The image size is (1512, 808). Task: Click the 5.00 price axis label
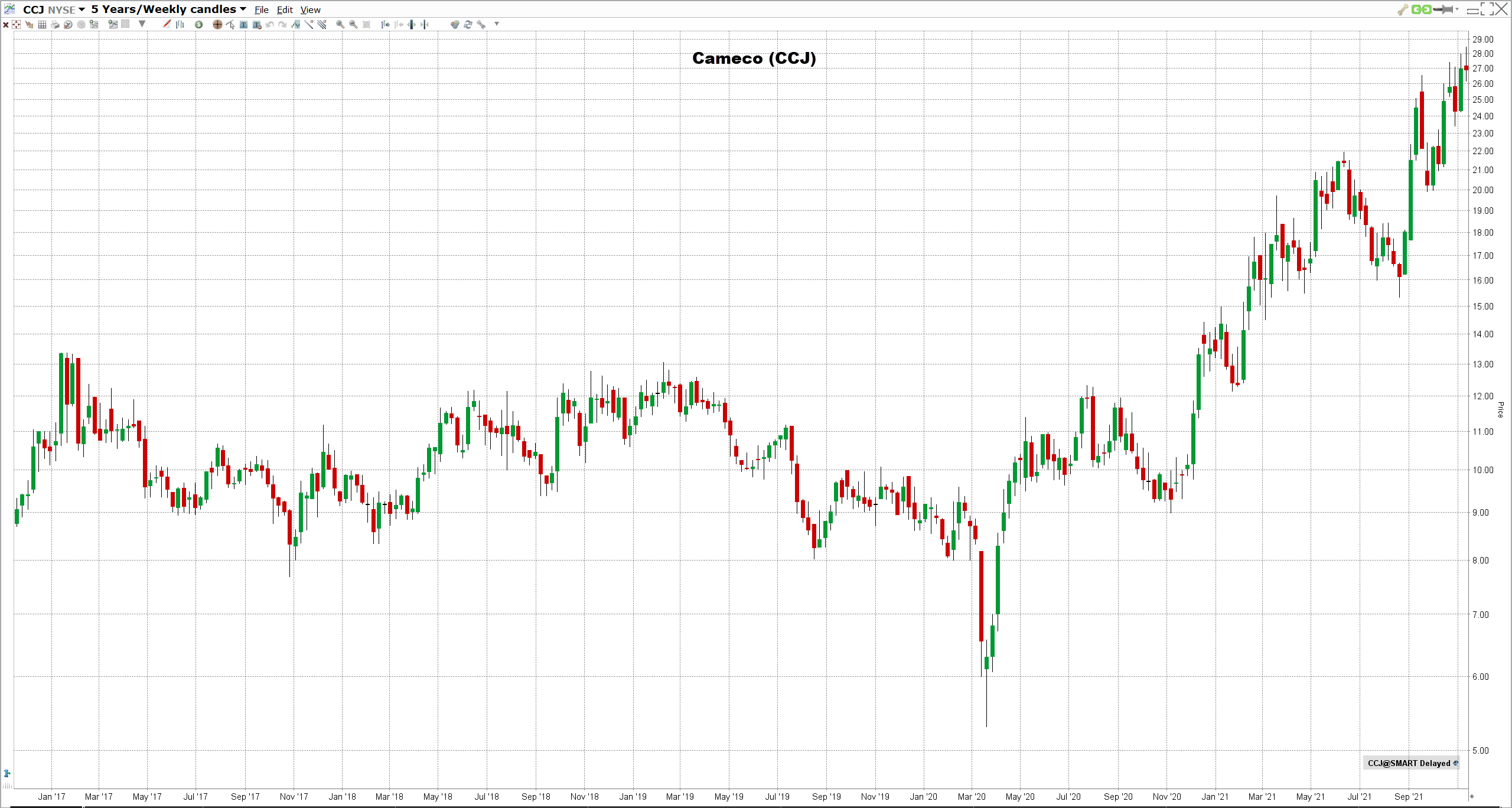(x=1481, y=751)
